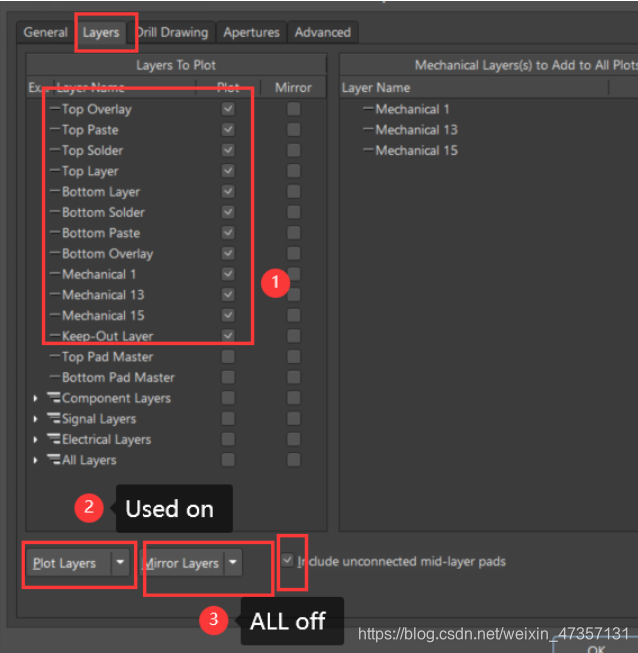Open the Advanced tab
This screenshot has height=653, width=638.
[x=323, y=32]
